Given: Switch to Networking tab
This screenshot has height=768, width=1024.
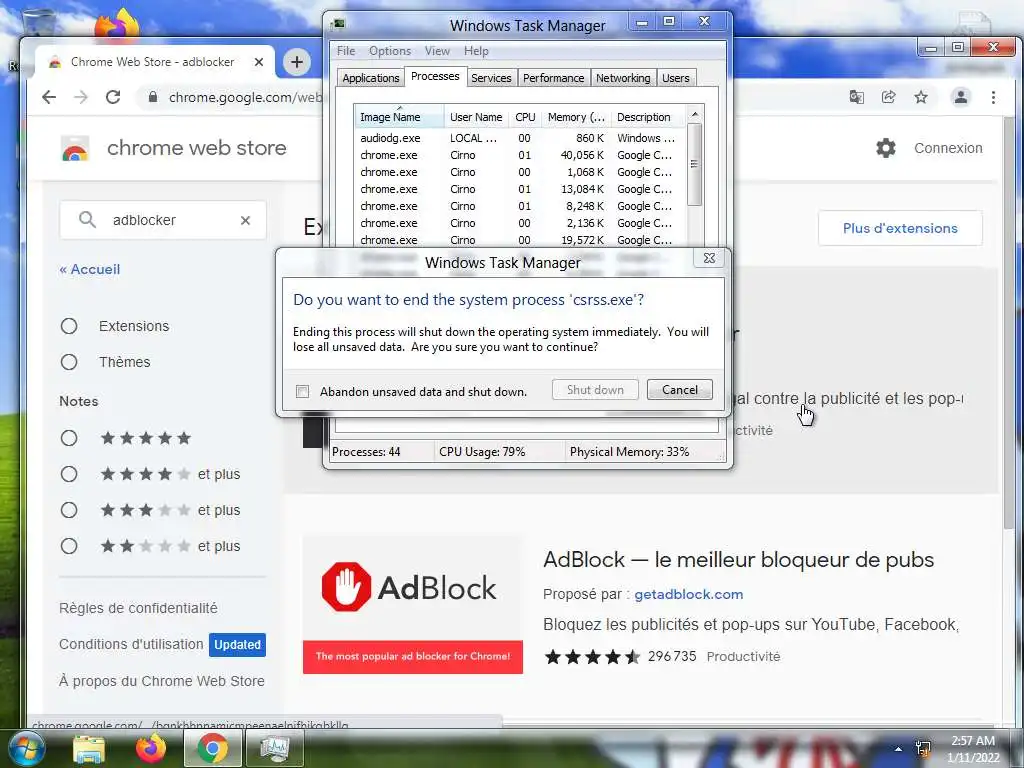Looking at the screenshot, I should point(623,78).
